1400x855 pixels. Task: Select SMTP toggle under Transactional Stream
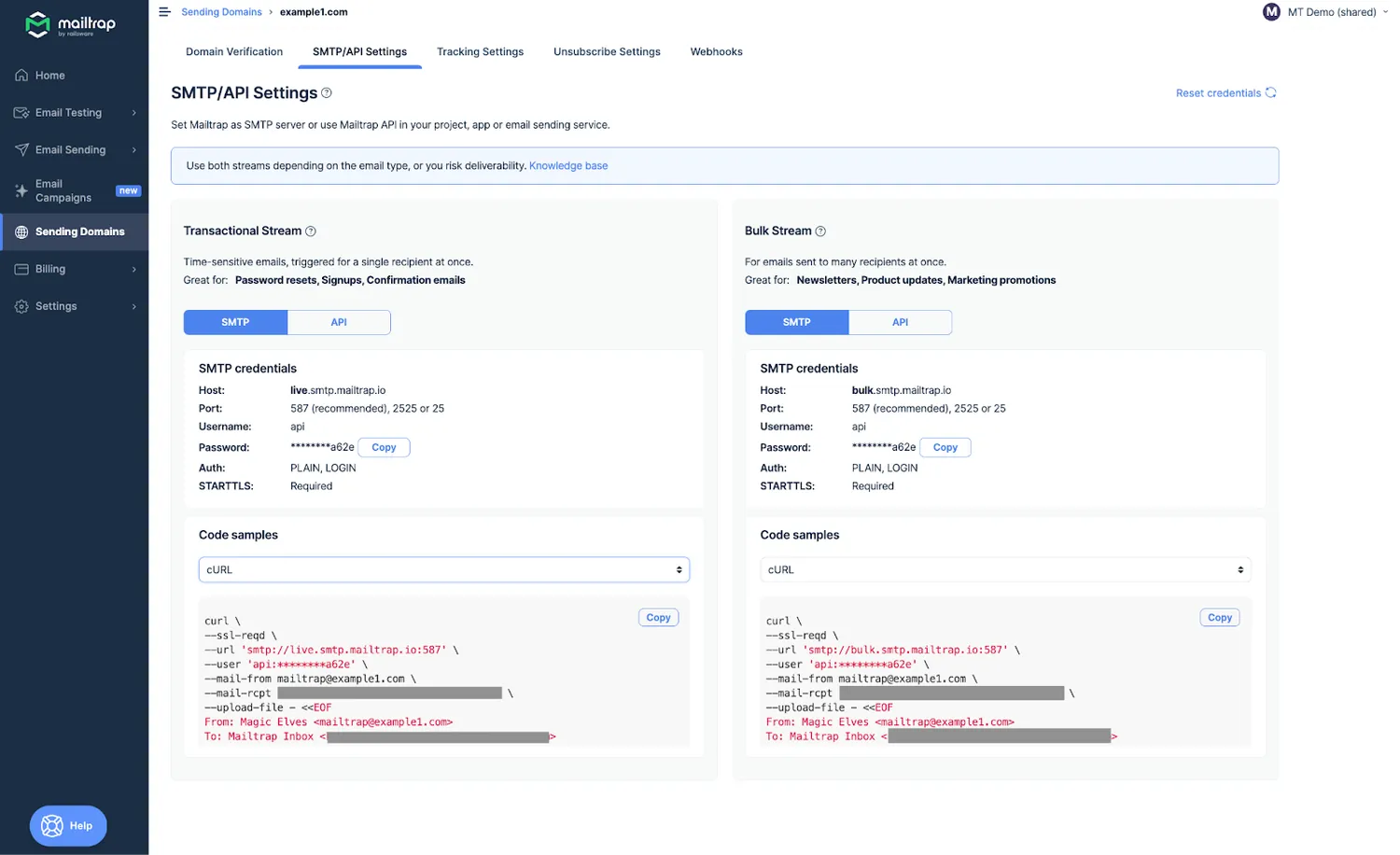pos(235,323)
